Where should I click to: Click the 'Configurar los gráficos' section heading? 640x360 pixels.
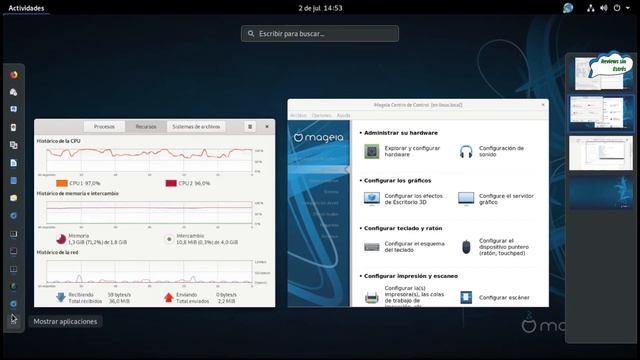coord(397,180)
